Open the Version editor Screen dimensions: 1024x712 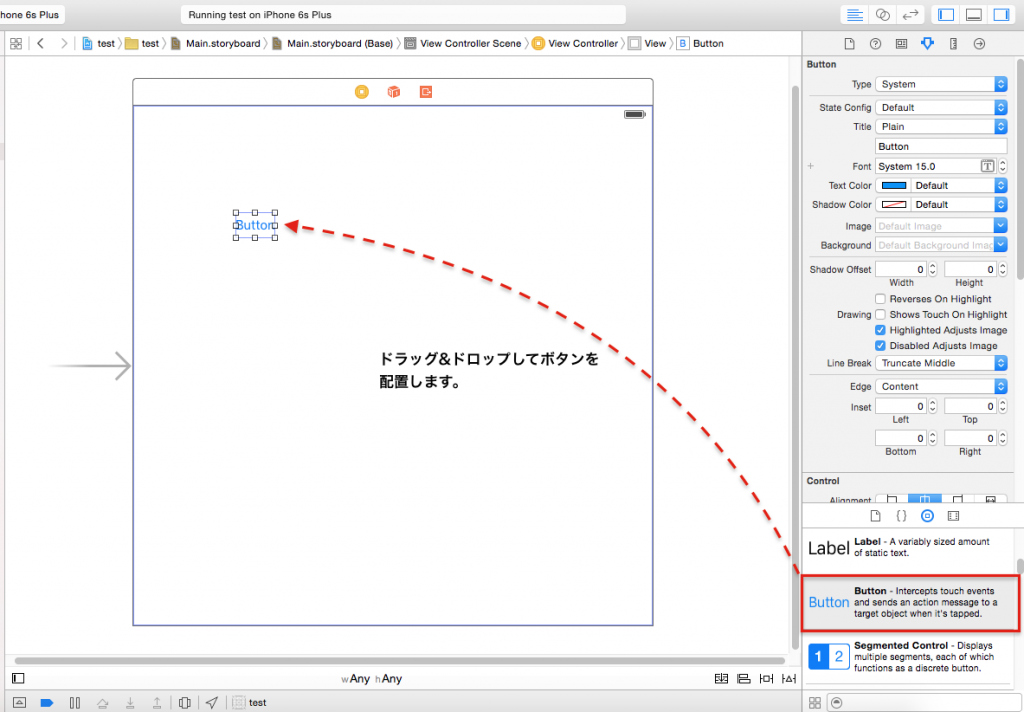(910, 15)
